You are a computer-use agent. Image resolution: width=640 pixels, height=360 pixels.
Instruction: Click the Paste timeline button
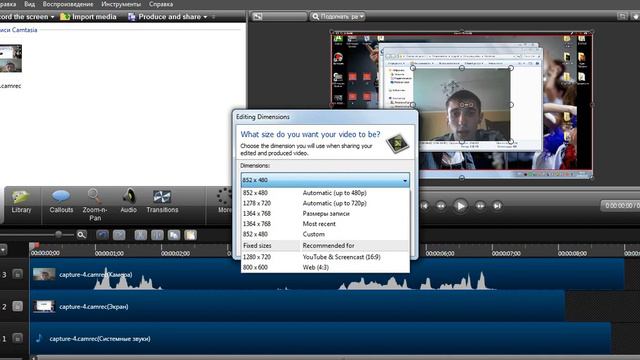[x=191, y=235]
